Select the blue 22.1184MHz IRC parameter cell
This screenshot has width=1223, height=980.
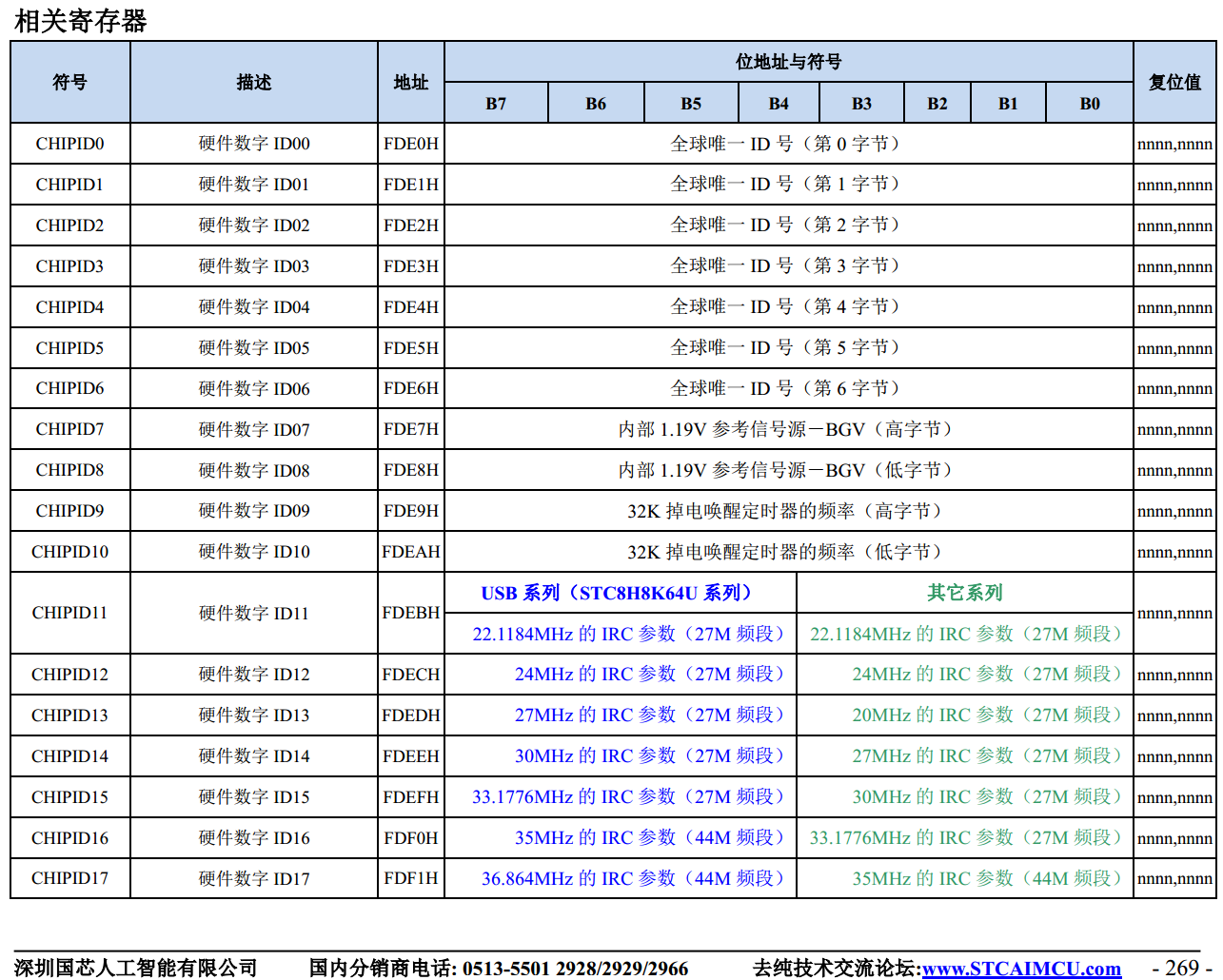click(x=621, y=634)
